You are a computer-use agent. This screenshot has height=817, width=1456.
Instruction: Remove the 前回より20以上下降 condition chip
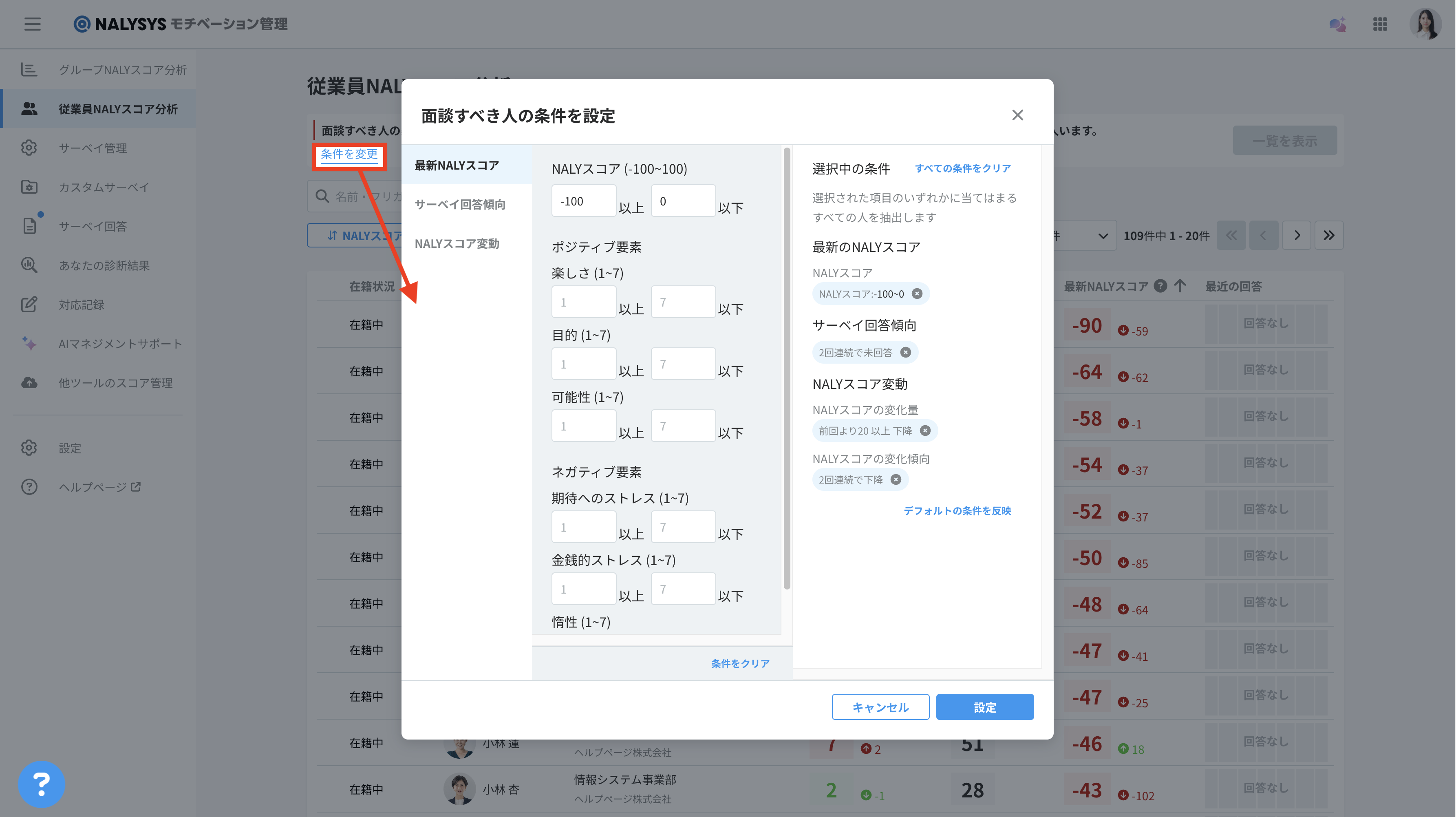[x=925, y=431]
